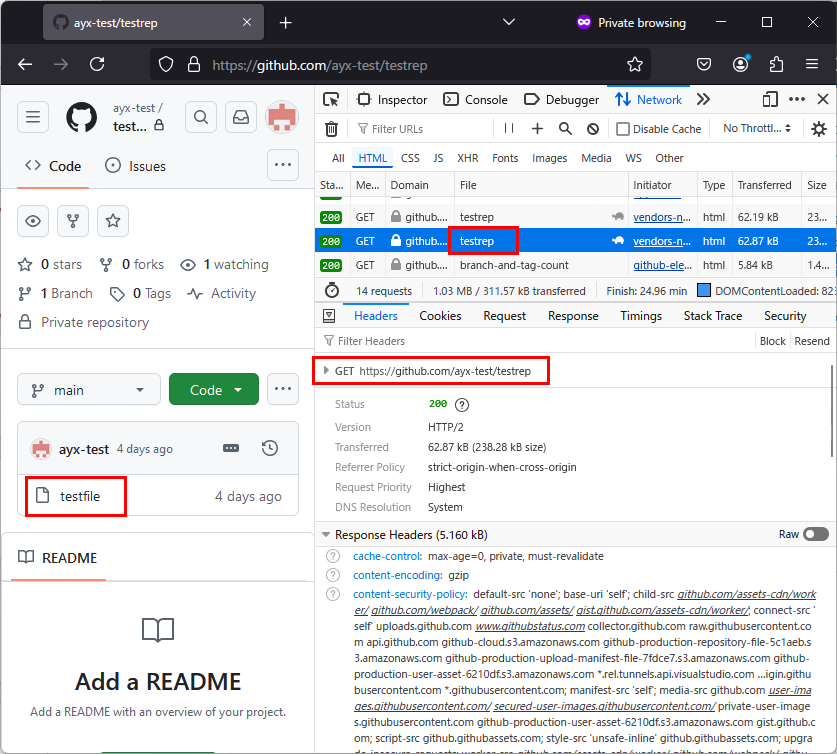This screenshot has width=837, height=754.
Task: Expand the commit message ellipsis icon
Action: tap(231, 448)
